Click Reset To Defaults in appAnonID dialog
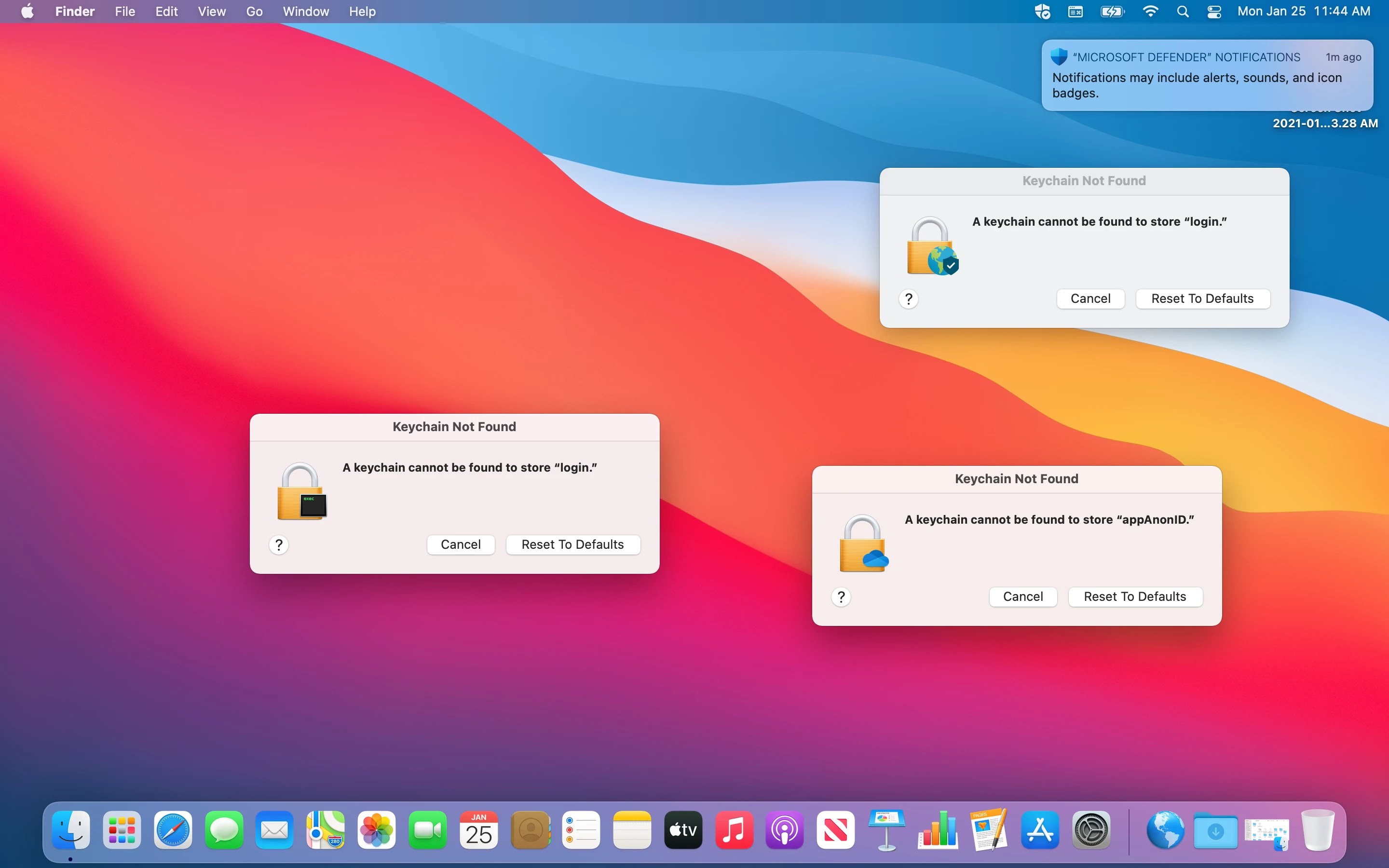The width and height of the screenshot is (1389, 868). click(x=1135, y=597)
